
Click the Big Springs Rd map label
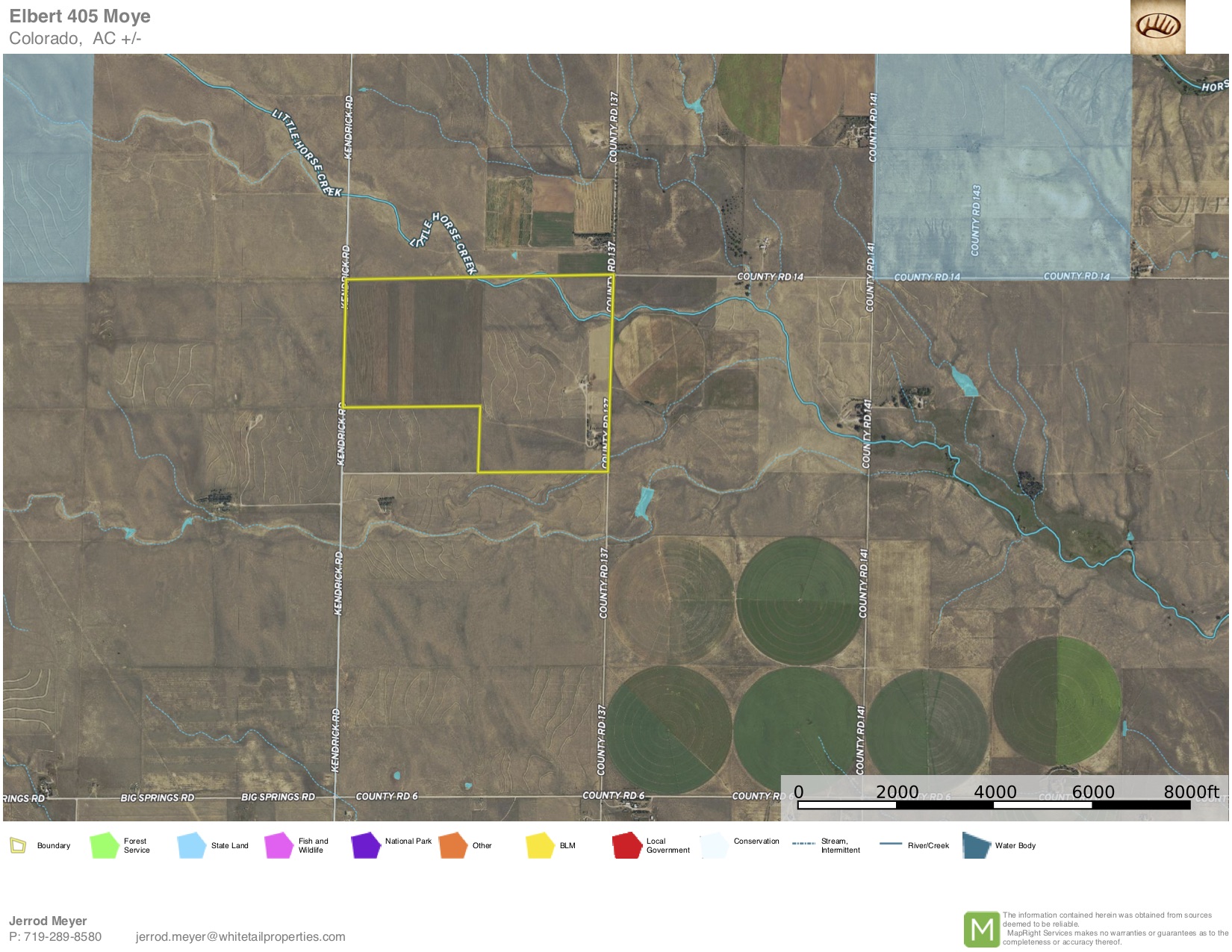[x=158, y=797]
